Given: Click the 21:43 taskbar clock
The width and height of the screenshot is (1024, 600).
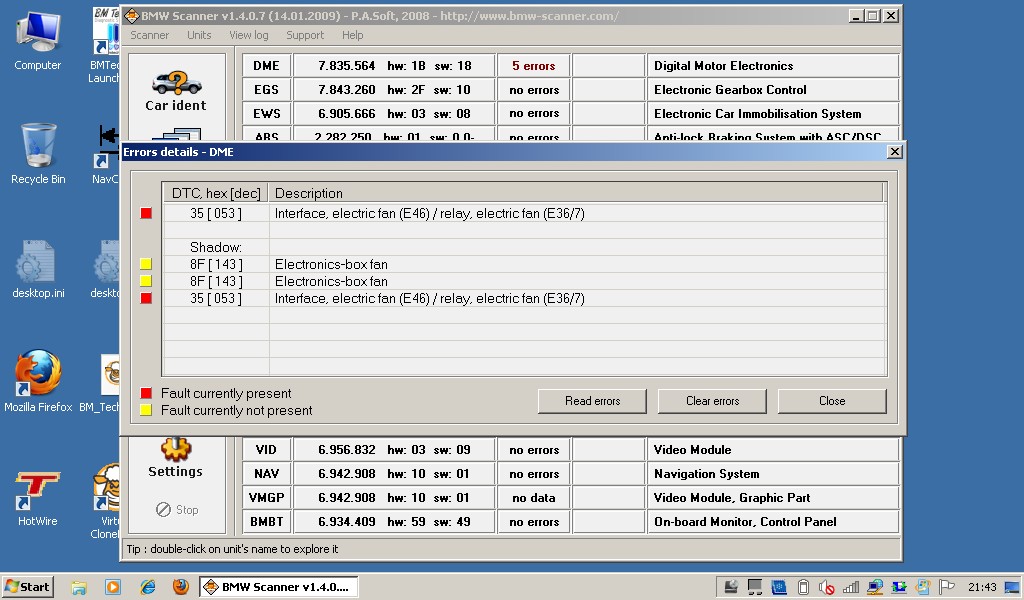Looking at the screenshot, I should [x=982, y=588].
